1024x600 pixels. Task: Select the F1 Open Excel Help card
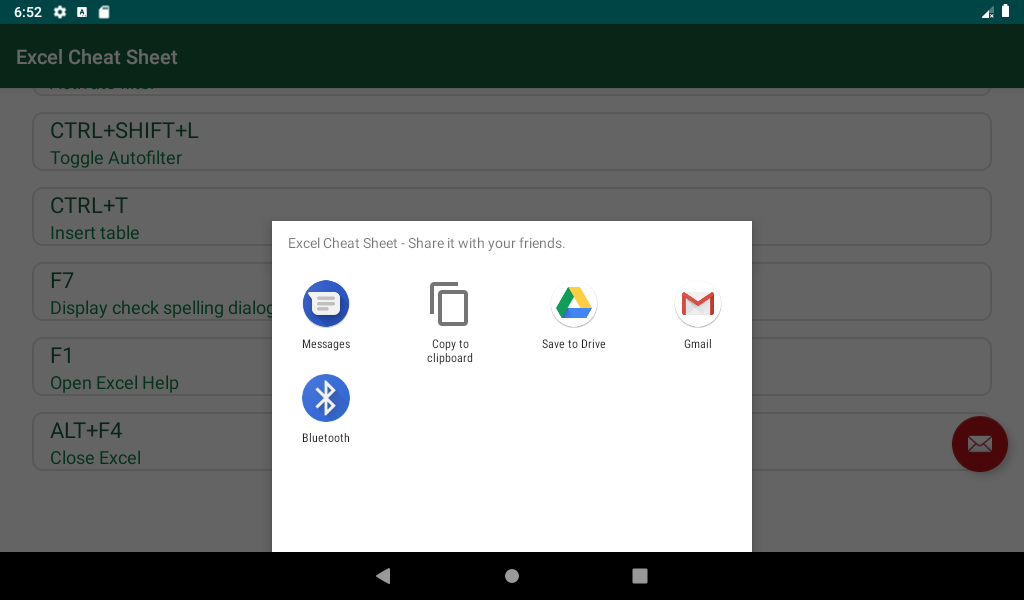512,367
